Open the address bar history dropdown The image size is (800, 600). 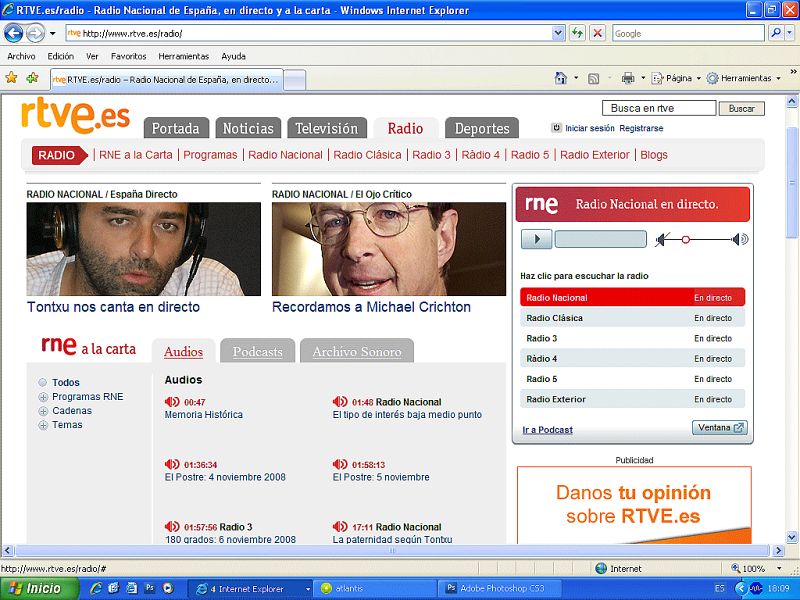point(558,33)
